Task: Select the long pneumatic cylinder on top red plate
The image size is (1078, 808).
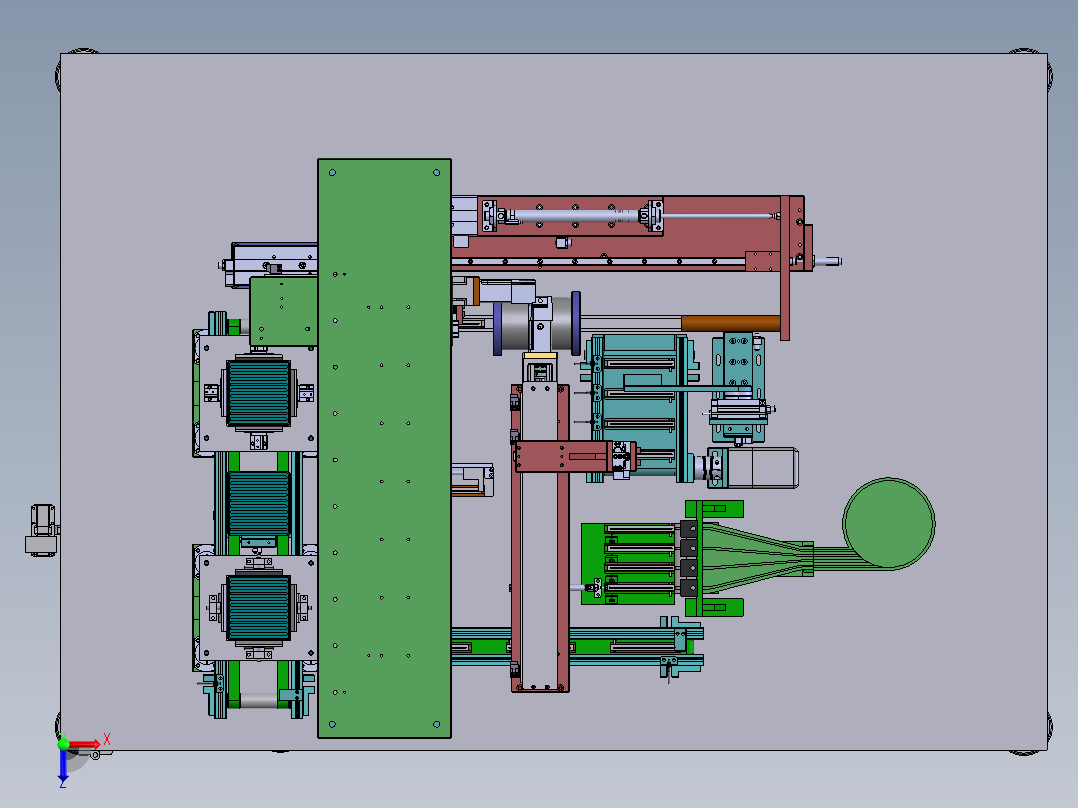Action: coord(574,216)
